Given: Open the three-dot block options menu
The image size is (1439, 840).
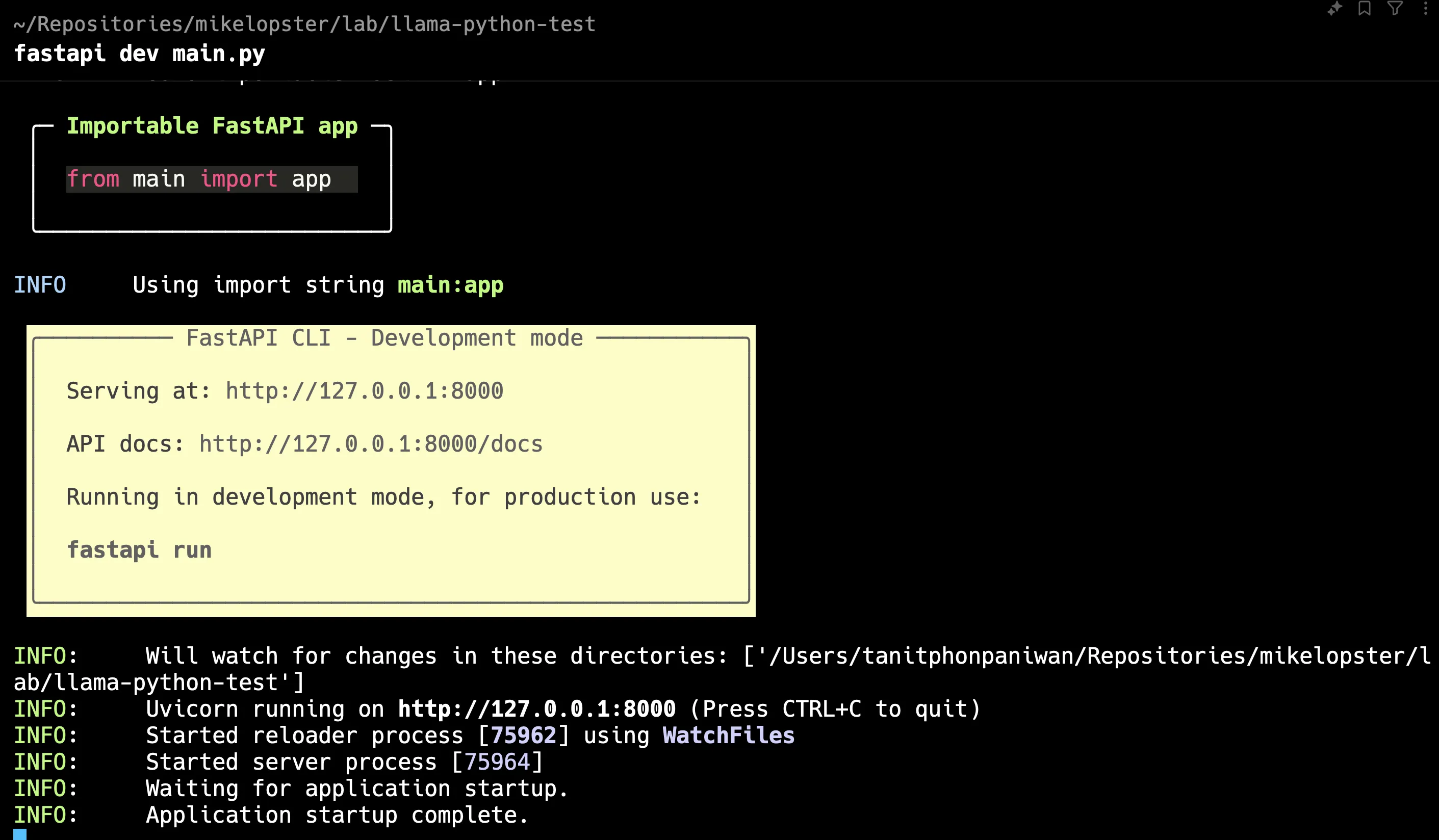Looking at the screenshot, I should tap(1425, 9).
